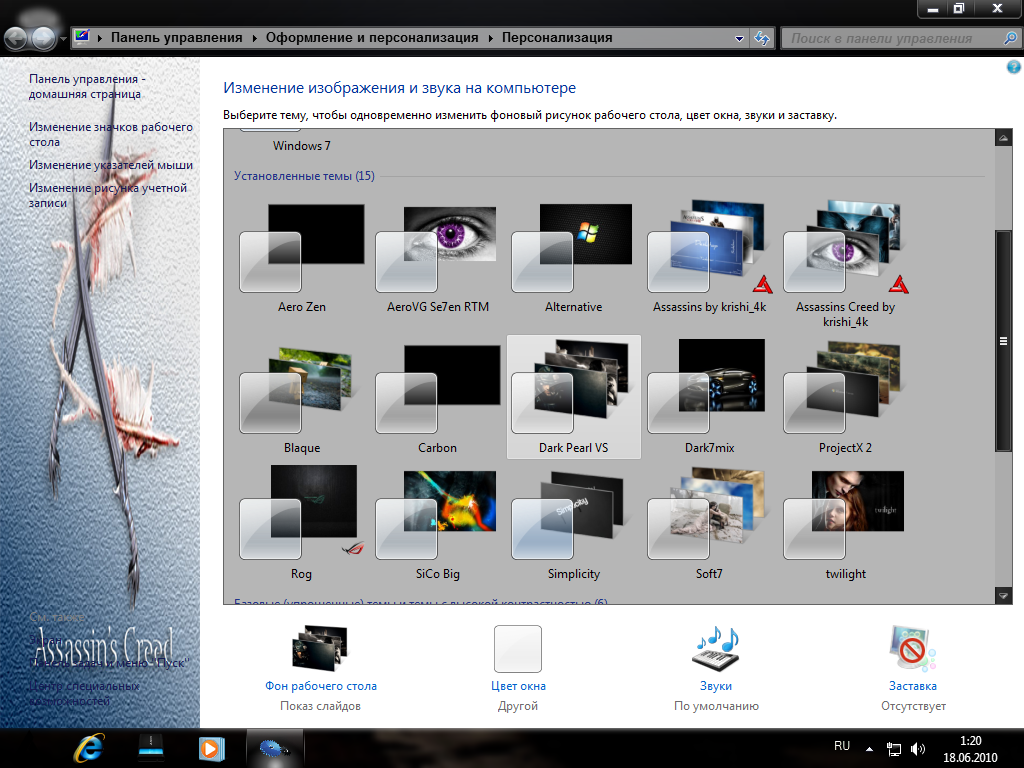Image resolution: width=1024 pixels, height=768 pixels.
Task: Expand the arrow after Панель управления
Action: click(254, 38)
